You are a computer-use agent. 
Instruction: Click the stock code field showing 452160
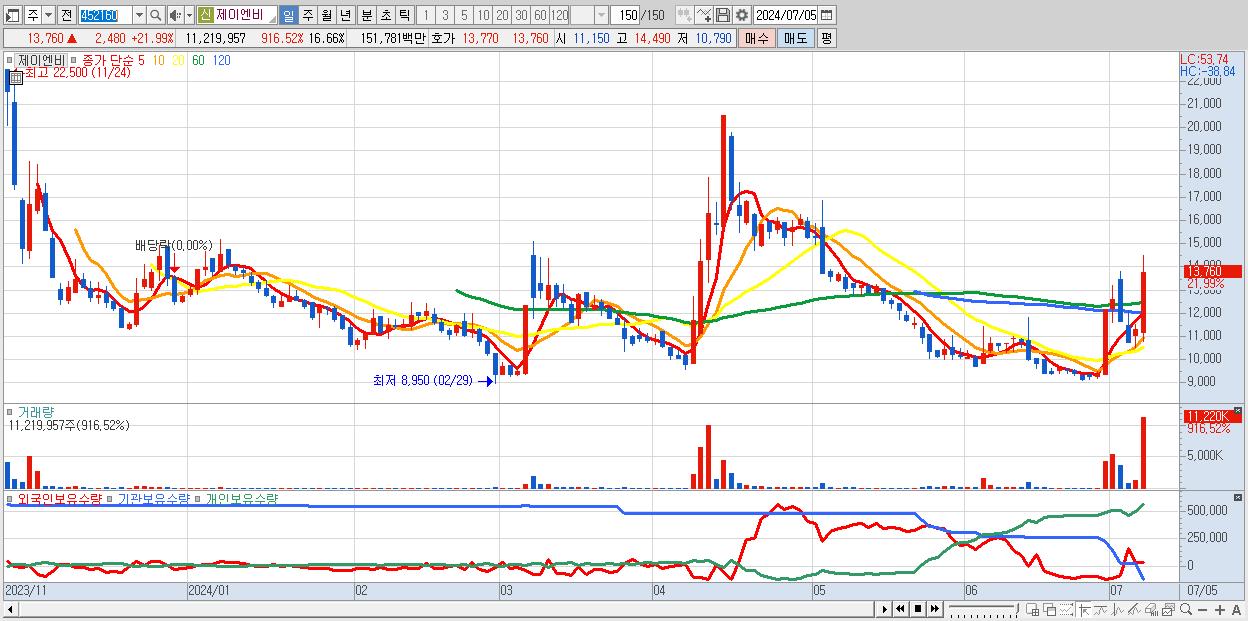[x=106, y=15]
